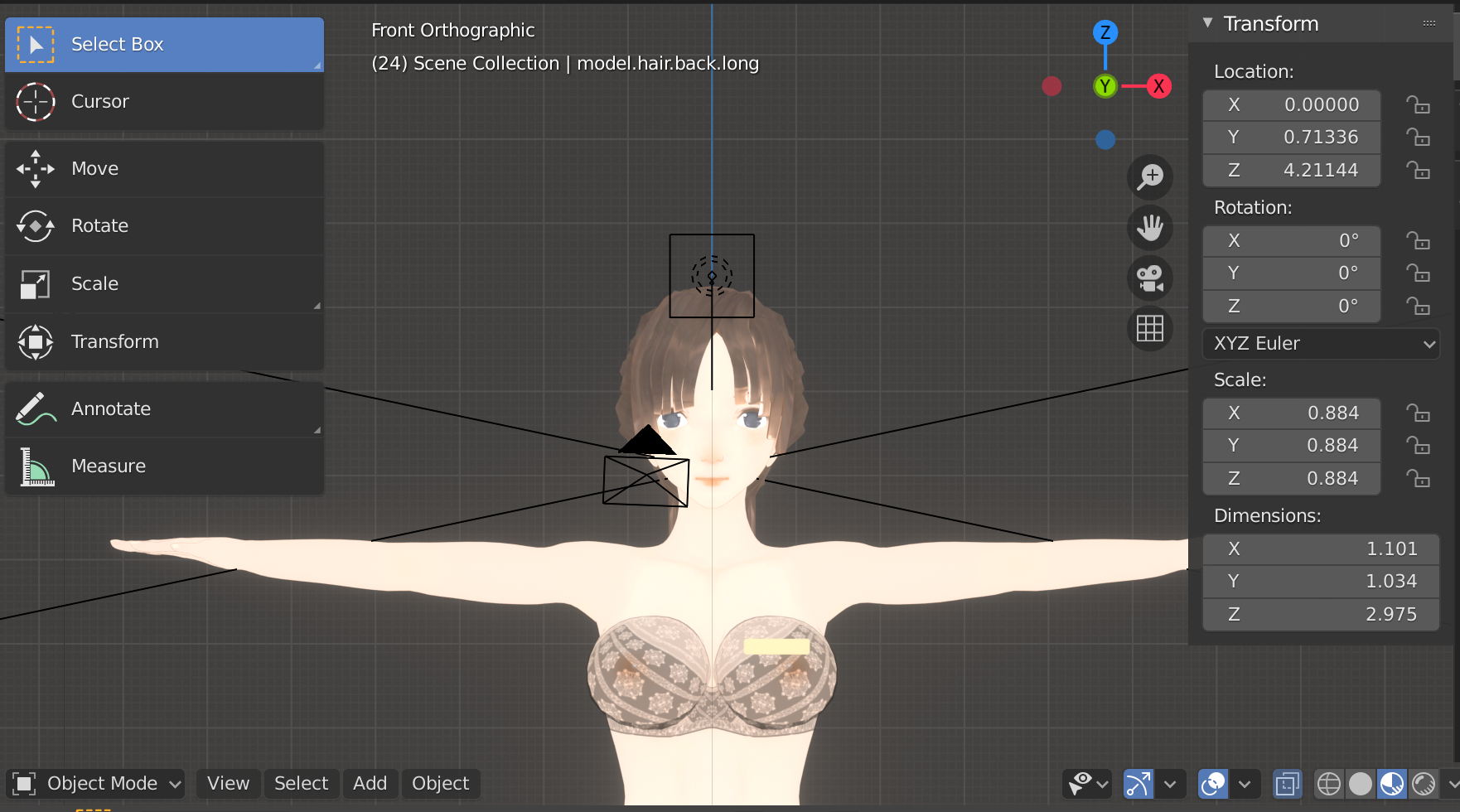
Task: Open the XYZ Euler rotation order dropdown
Action: (x=1321, y=343)
